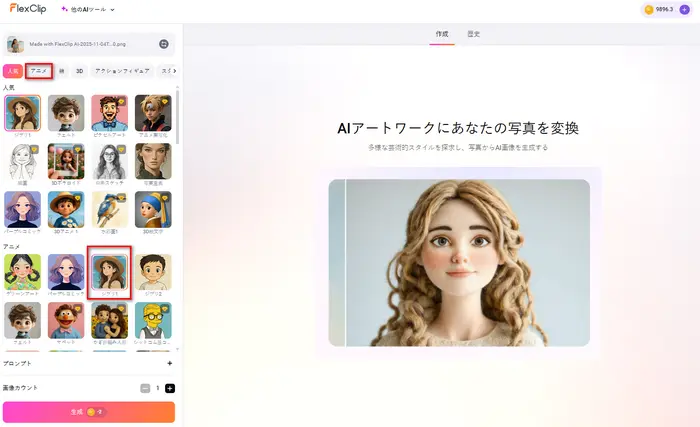Choose purple-haired comic style in 人気 section
700x427 pixels.
coord(22,209)
